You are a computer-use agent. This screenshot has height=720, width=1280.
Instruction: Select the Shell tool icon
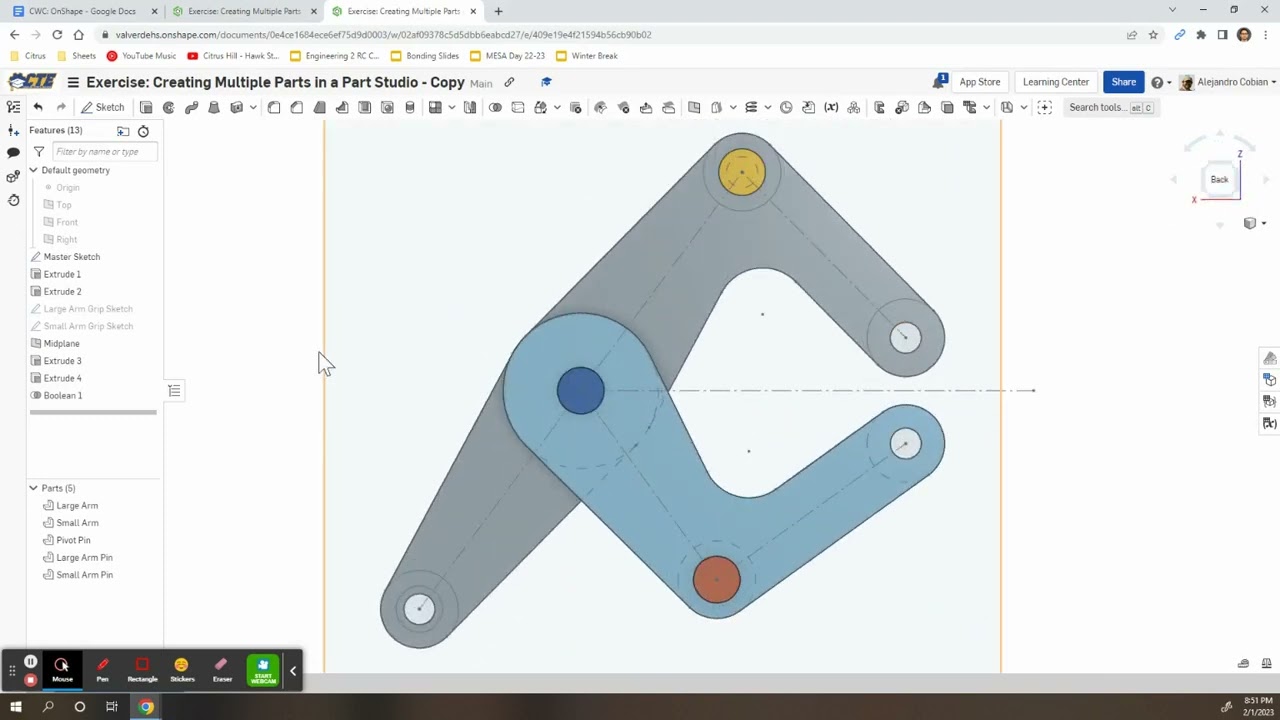point(365,107)
